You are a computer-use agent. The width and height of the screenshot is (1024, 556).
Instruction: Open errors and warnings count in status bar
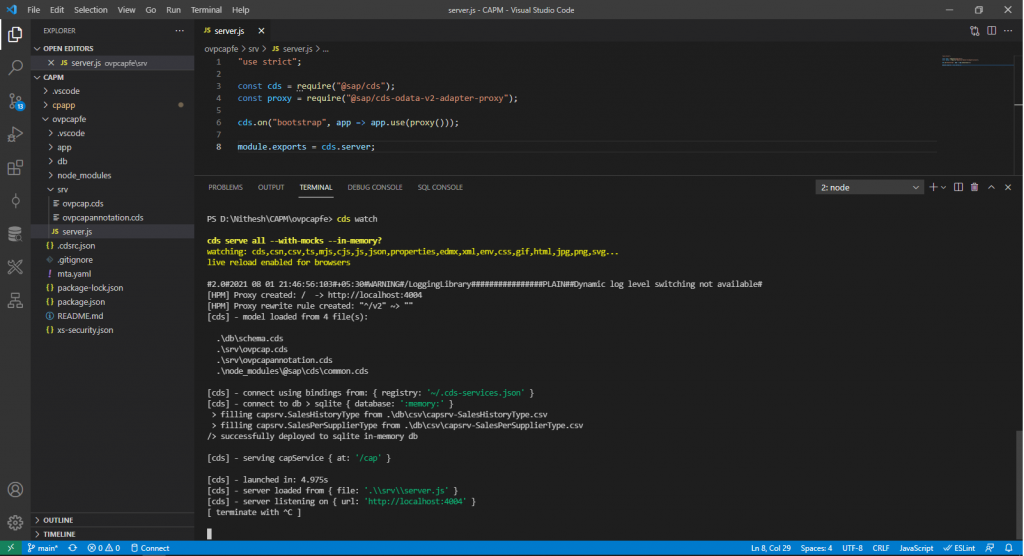pos(104,548)
